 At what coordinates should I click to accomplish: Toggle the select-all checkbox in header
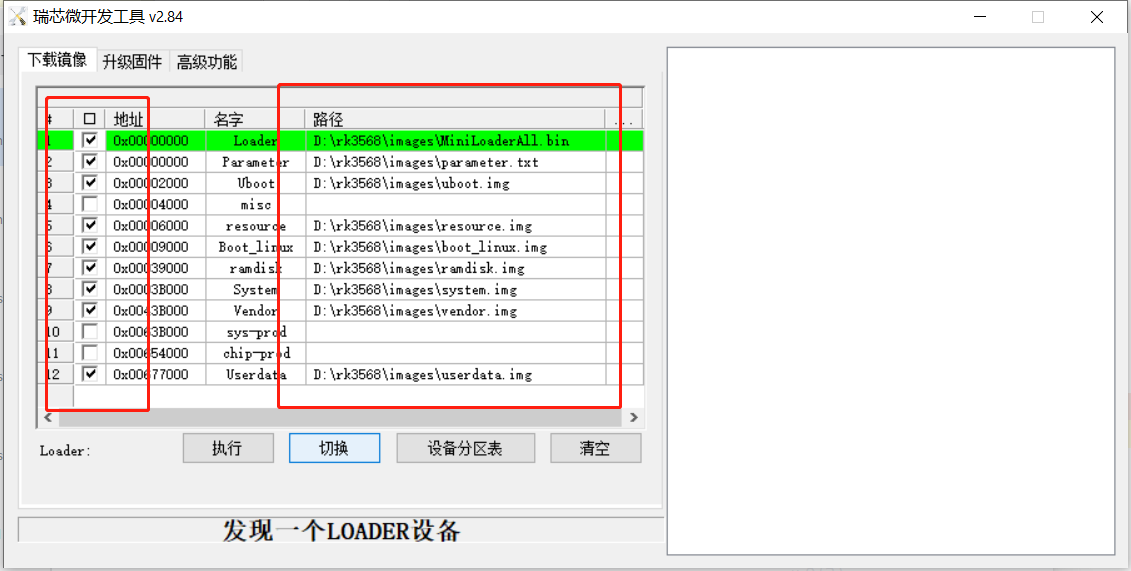tap(89, 119)
